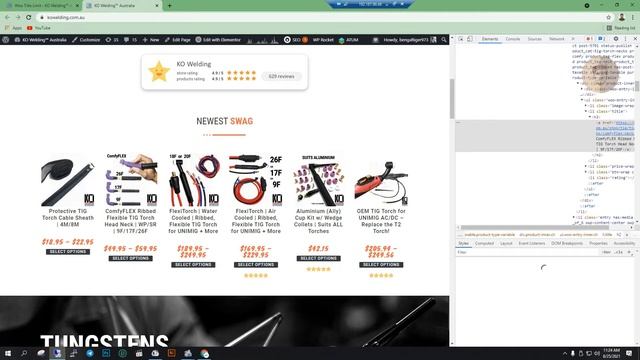Viewport: 640px width, 360px height.
Task: Click 'Edit with Elementor' in admin bar
Action: coord(218,40)
